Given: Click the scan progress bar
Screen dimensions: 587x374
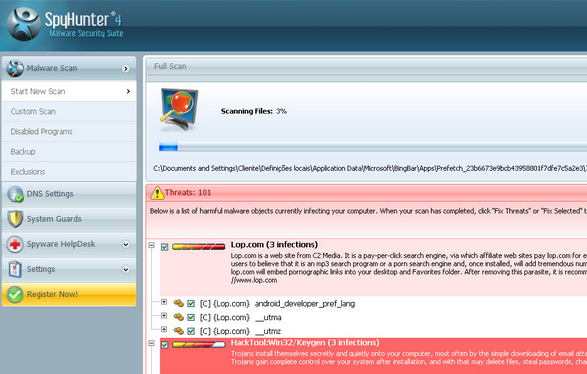Looking at the screenshot, I should [x=373, y=147].
